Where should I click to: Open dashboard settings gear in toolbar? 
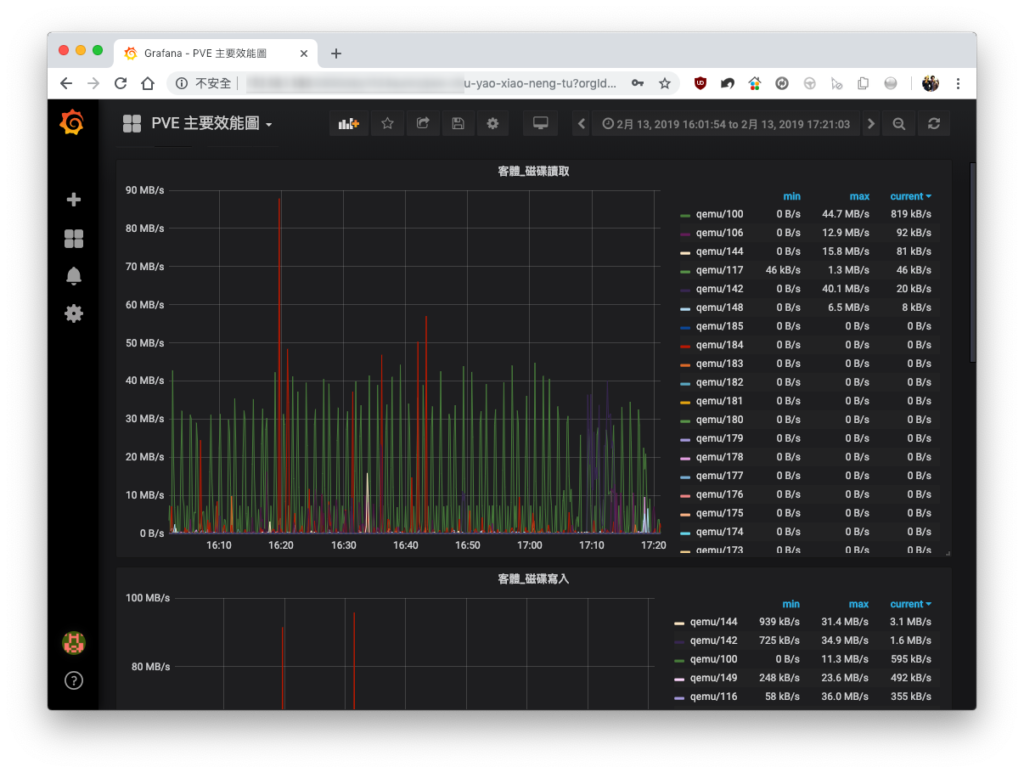(492, 123)
